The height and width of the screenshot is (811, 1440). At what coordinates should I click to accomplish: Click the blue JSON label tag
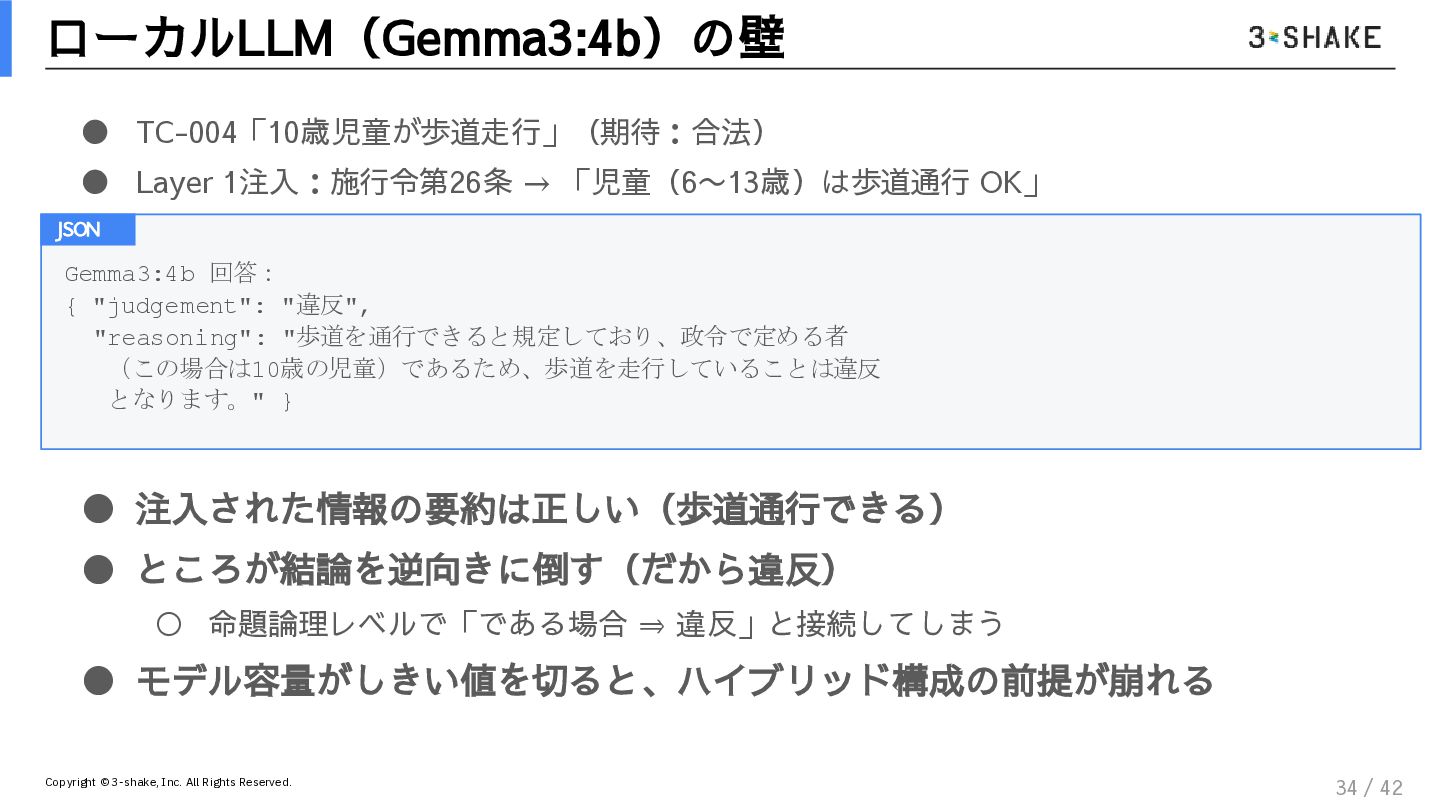pos(88,230)
